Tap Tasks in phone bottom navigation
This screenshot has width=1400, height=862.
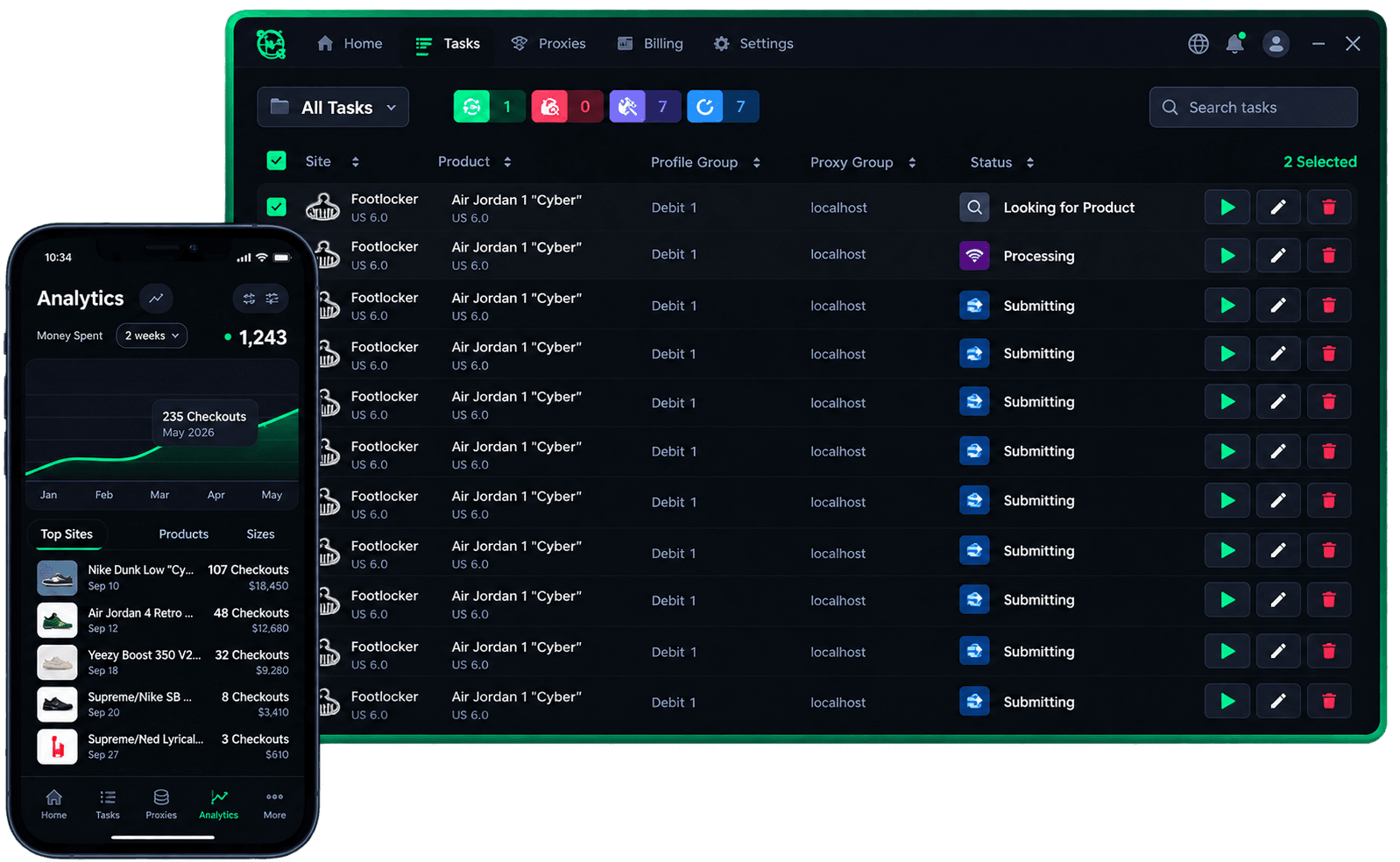coord(108,803)
